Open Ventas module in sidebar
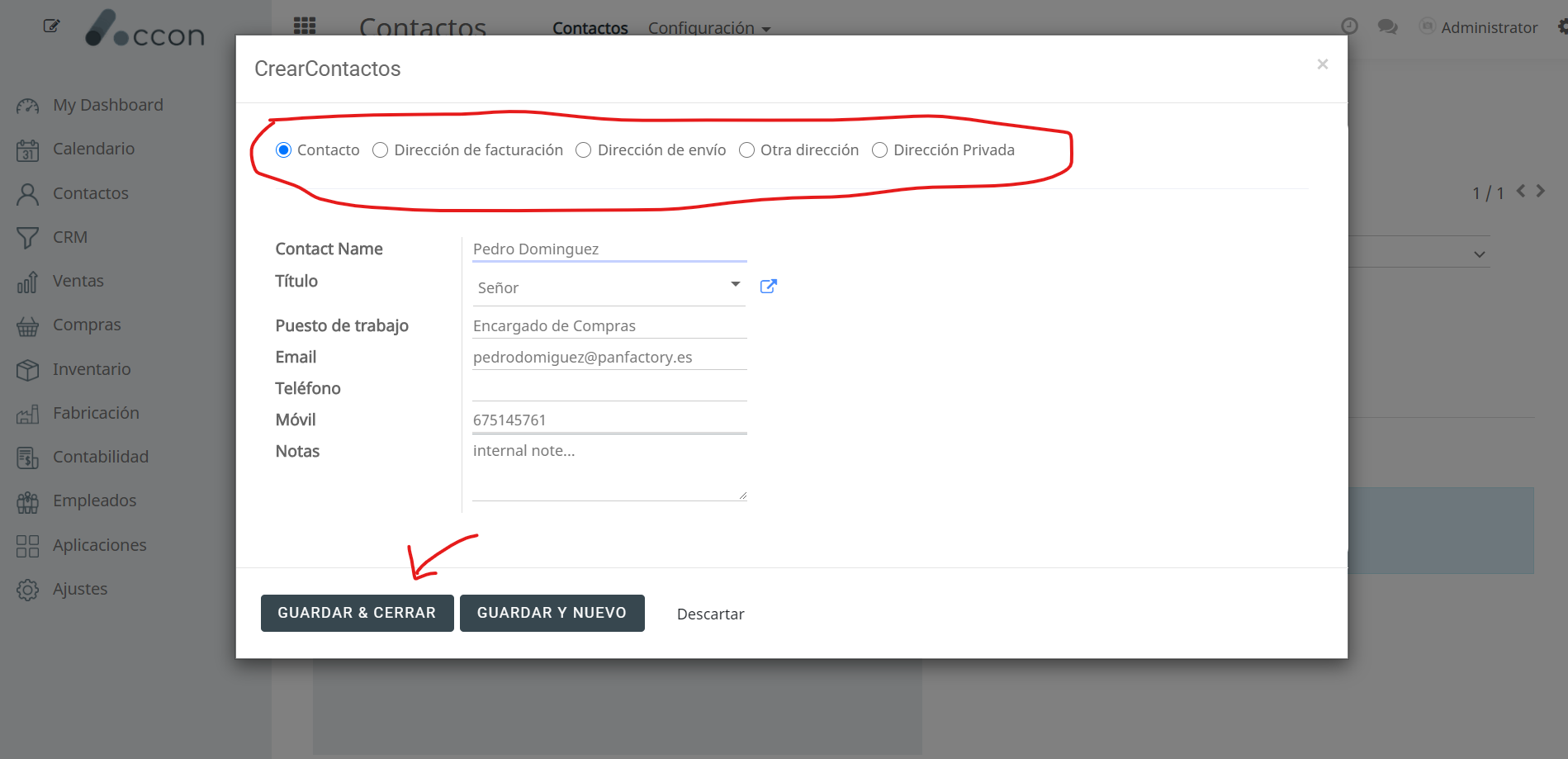1568x759 pixels. [78, 281]
